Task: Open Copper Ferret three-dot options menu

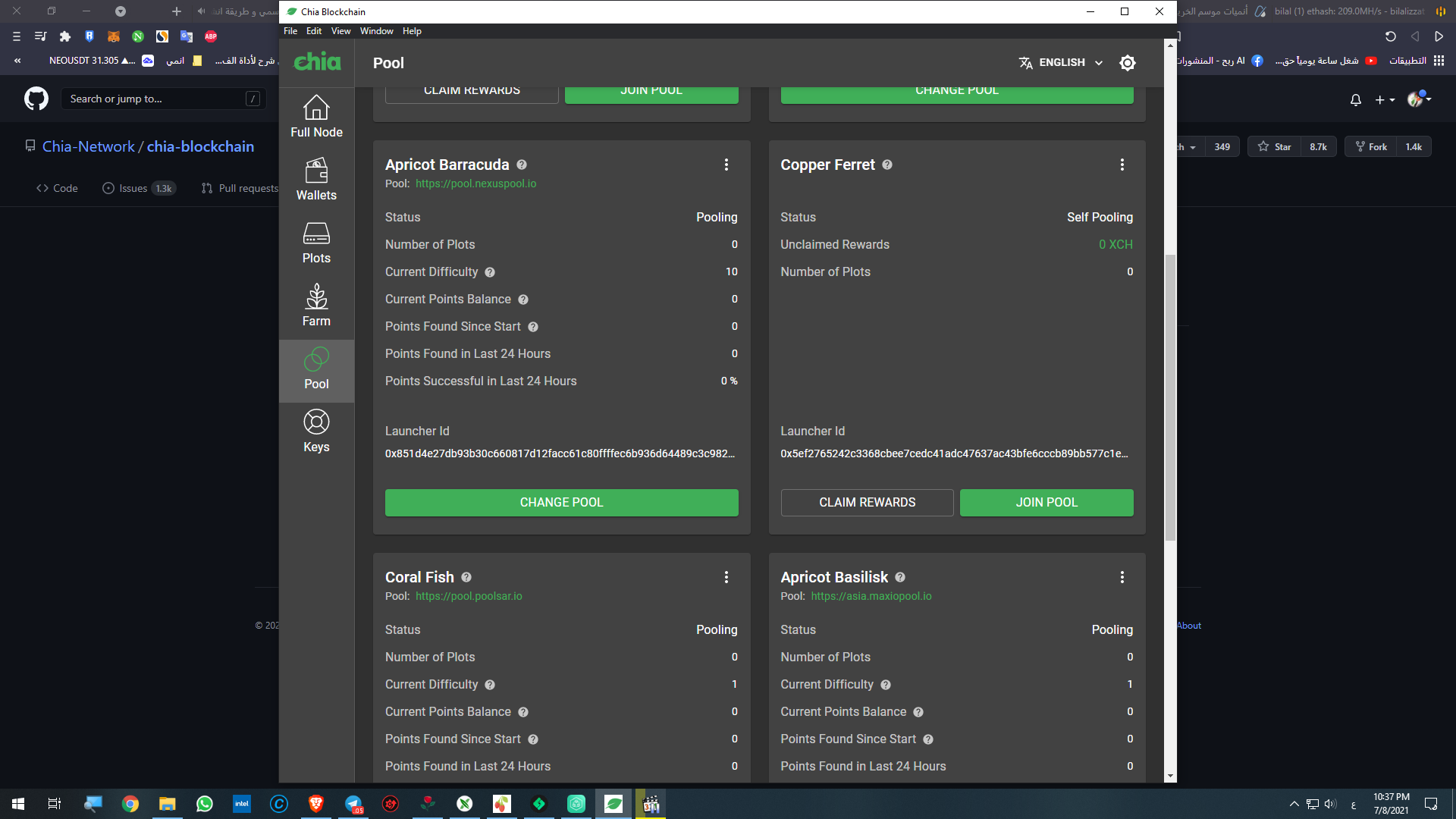Action: tap(1122, 165)
